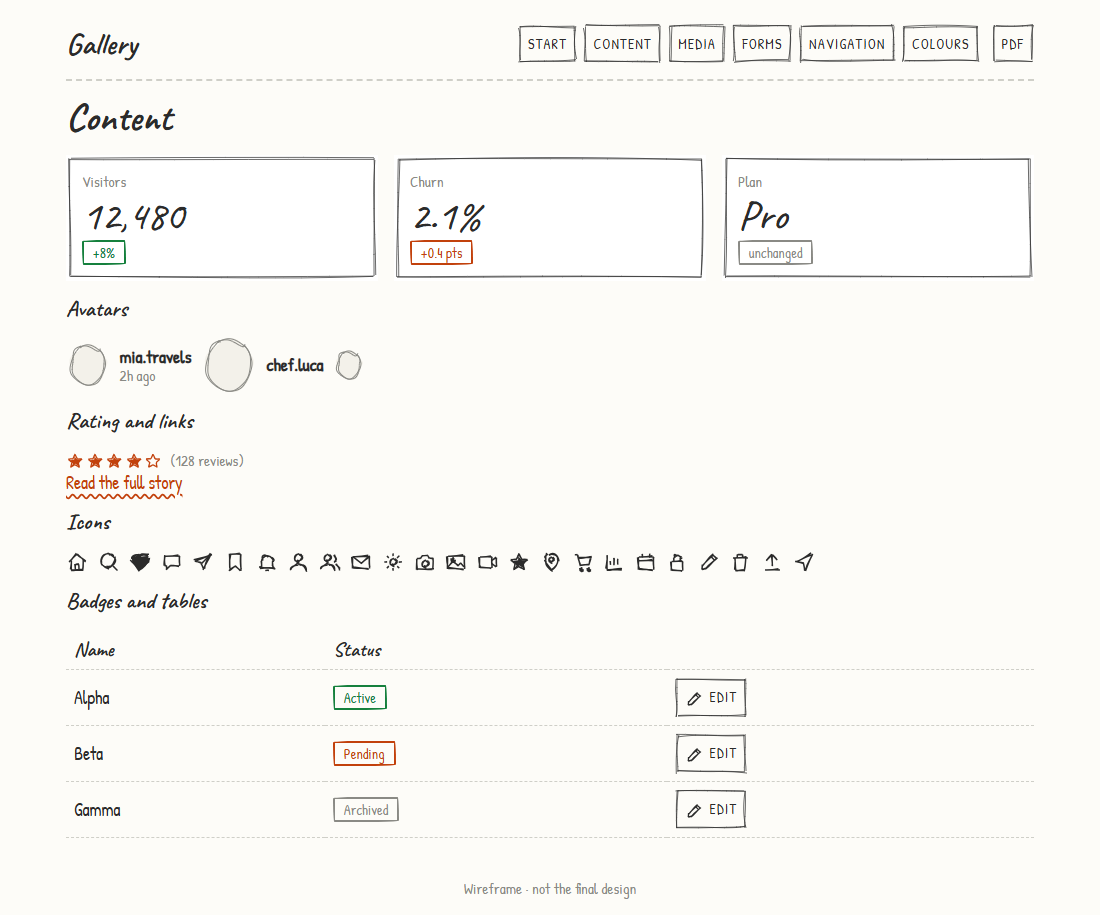Viewport: 1100px width, 915px height.
Task: Click the 12,480 visitors value
Action: [138, 218]
